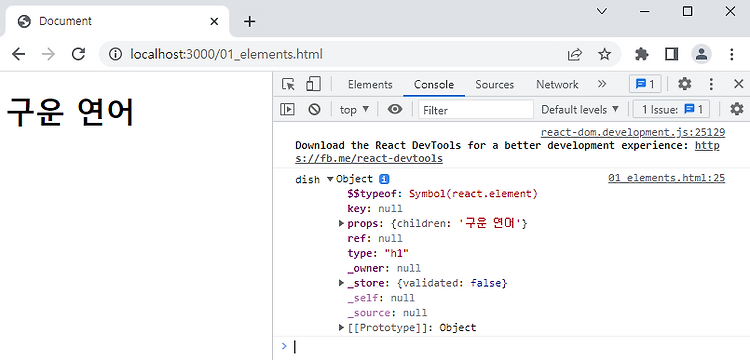Open Chrome's three-dot menu

click(x=731, y=54)
